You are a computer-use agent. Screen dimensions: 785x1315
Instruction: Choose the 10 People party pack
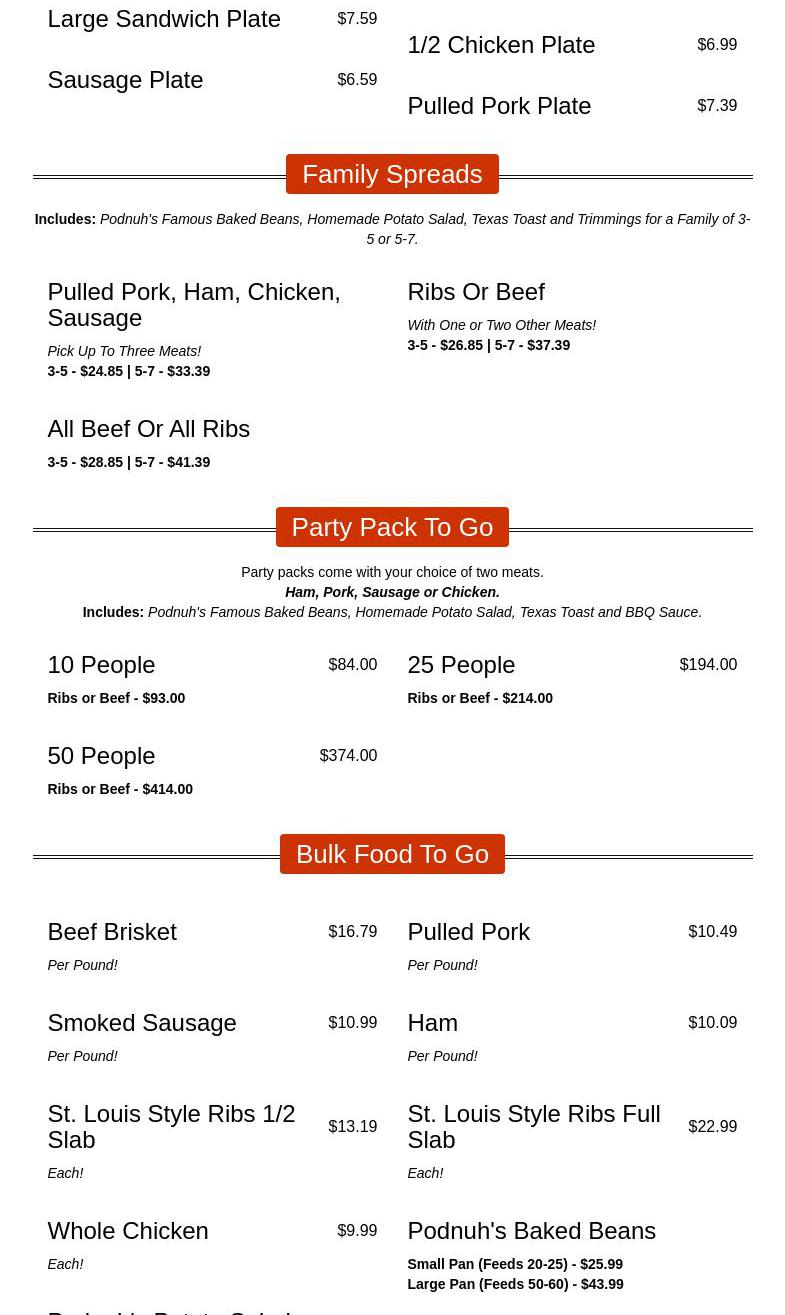pos(101,665)
